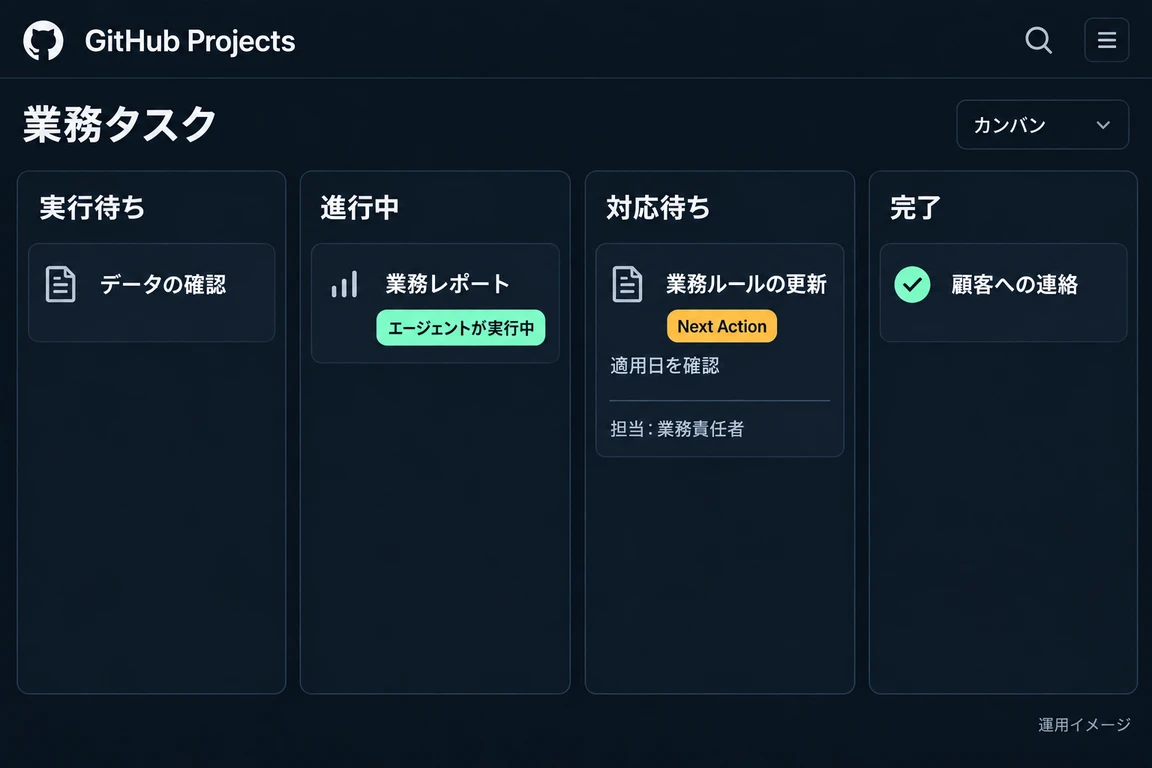This screenshot has width=1152, height=768.
Task: Click the エージェントが実行中 badge
Action: (461, 328)
